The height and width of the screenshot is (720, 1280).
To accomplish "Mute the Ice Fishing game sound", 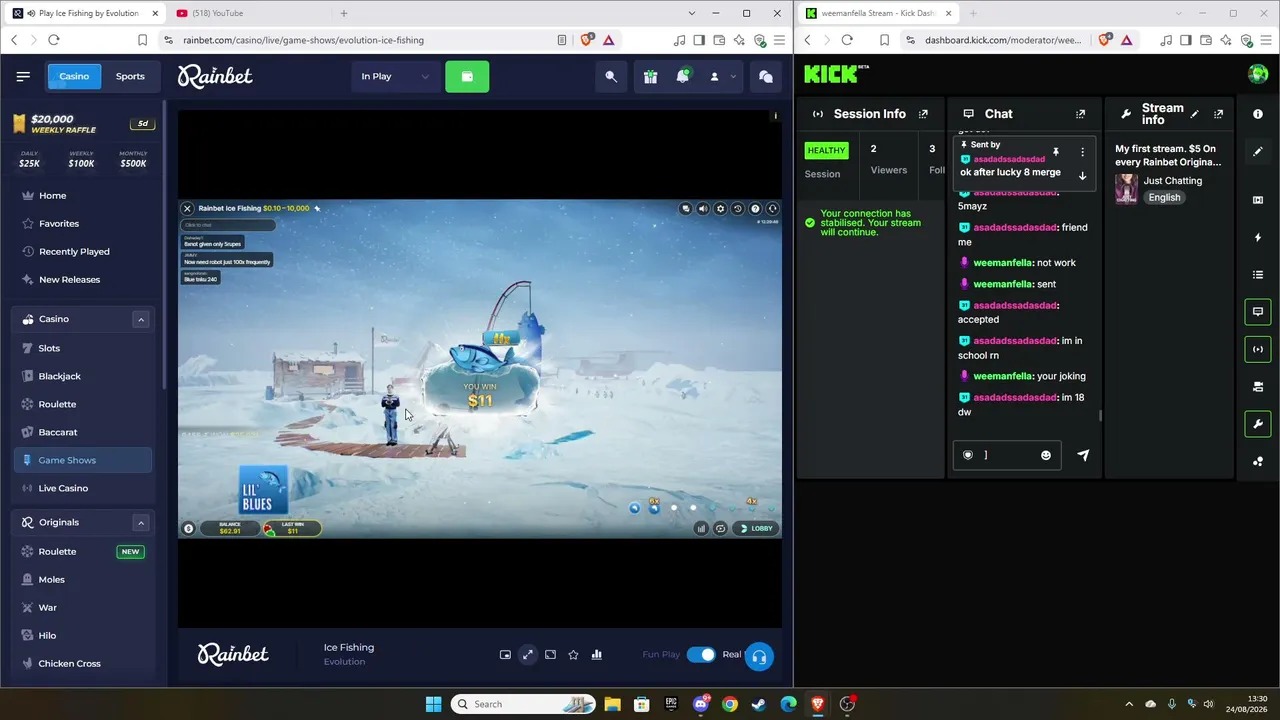I will [x=703, y=209].
